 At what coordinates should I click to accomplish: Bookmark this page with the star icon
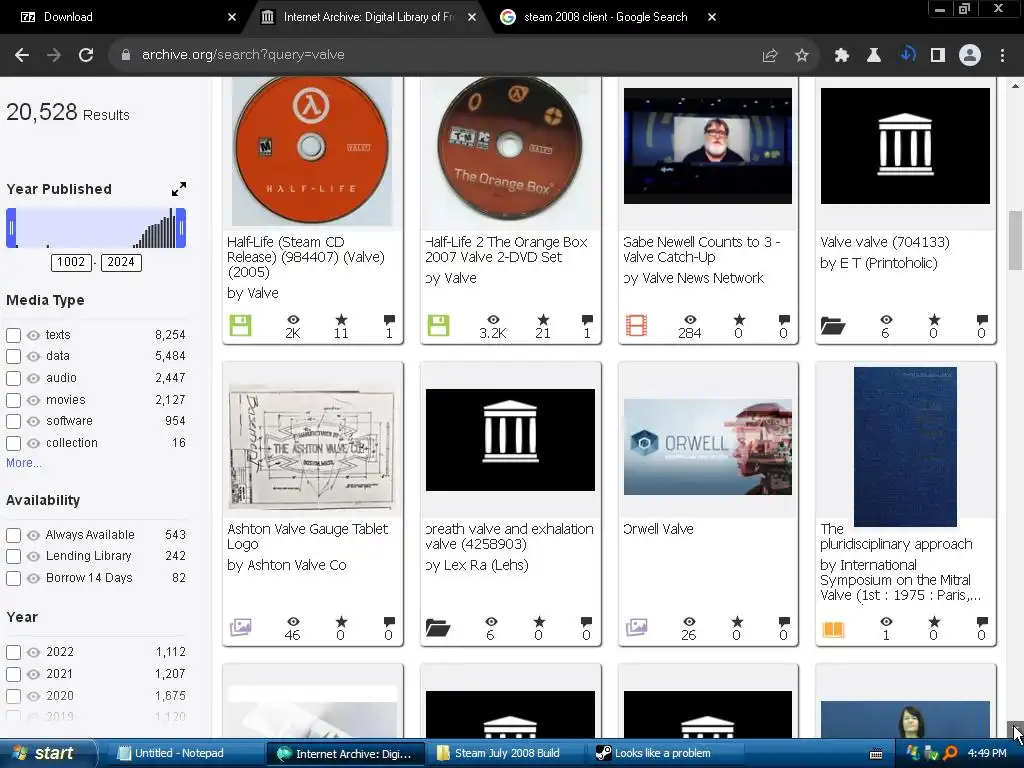coord(802,56)
